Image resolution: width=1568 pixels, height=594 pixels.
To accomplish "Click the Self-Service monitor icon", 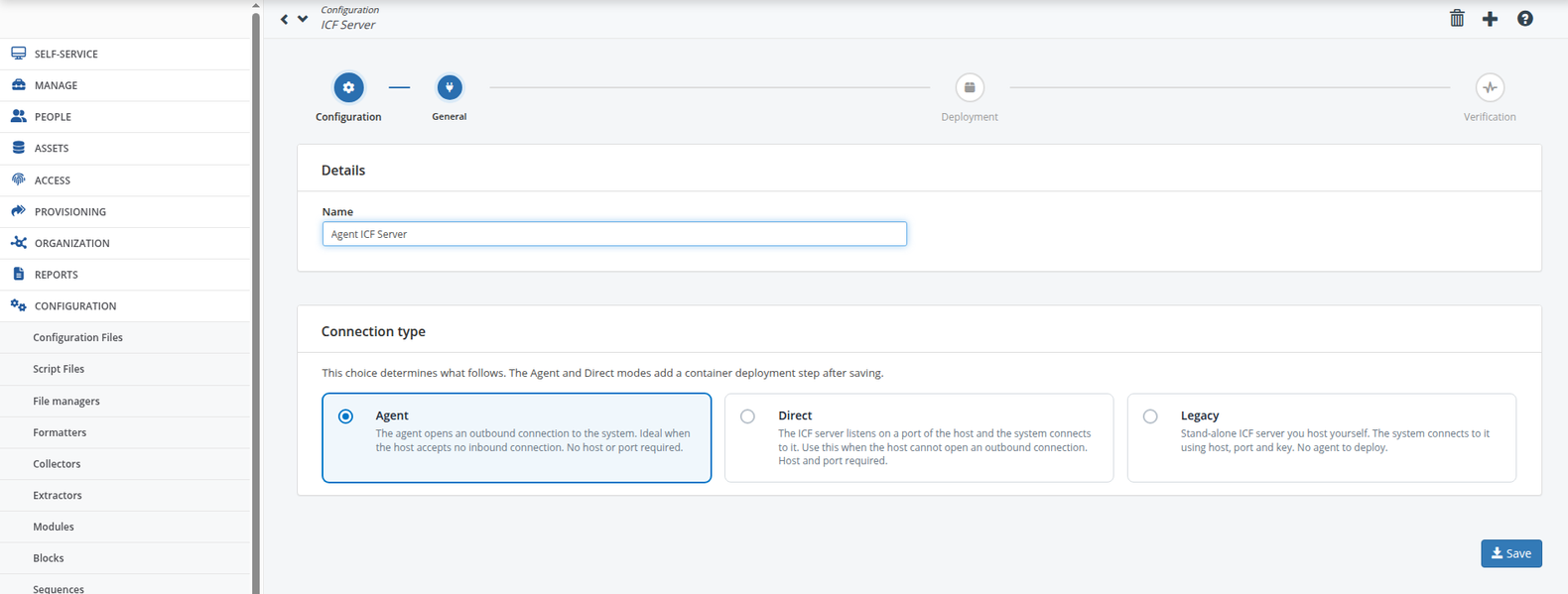I will (18, 54).
